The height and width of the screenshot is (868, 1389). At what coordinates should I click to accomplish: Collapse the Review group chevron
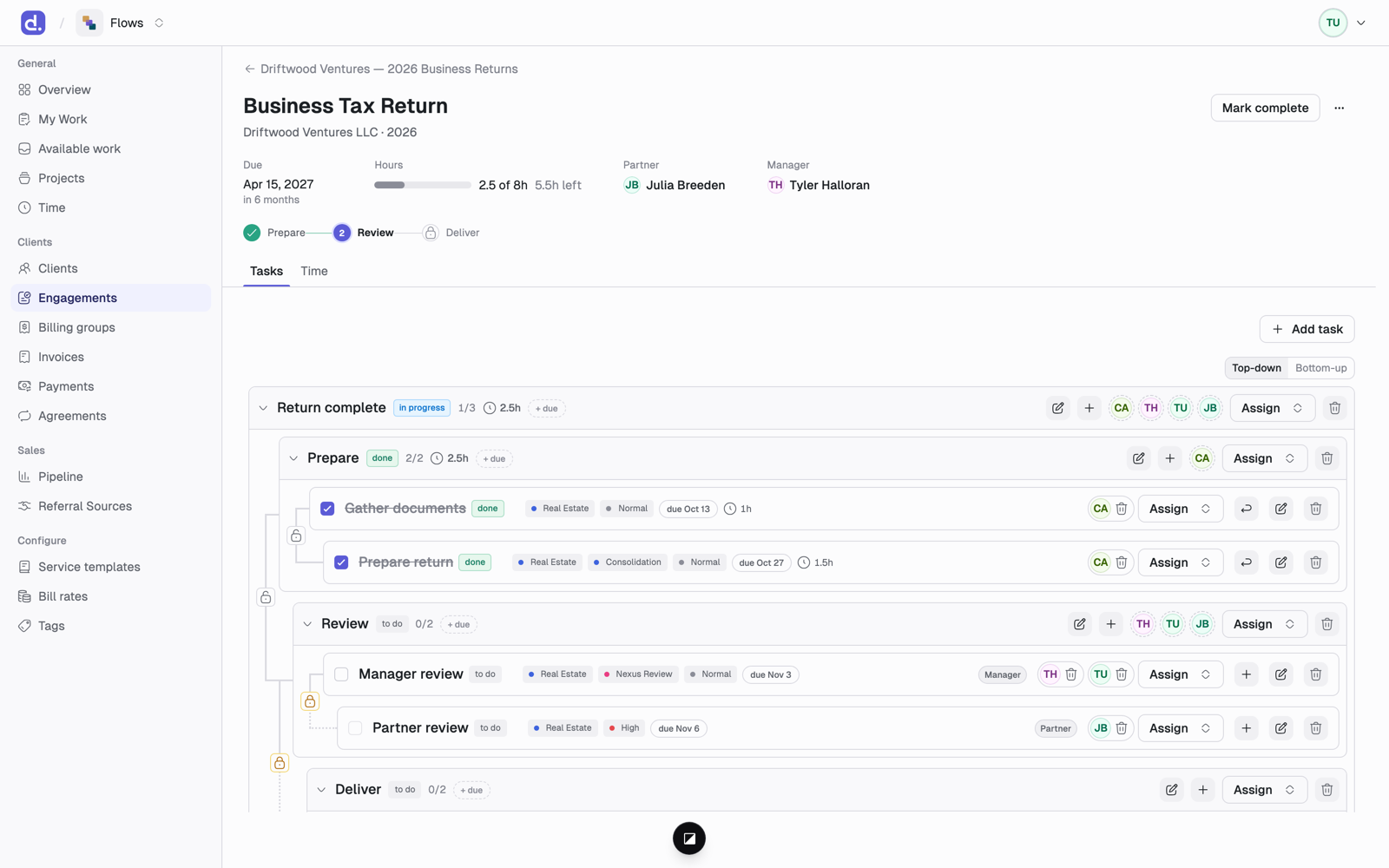click(307, 624)
